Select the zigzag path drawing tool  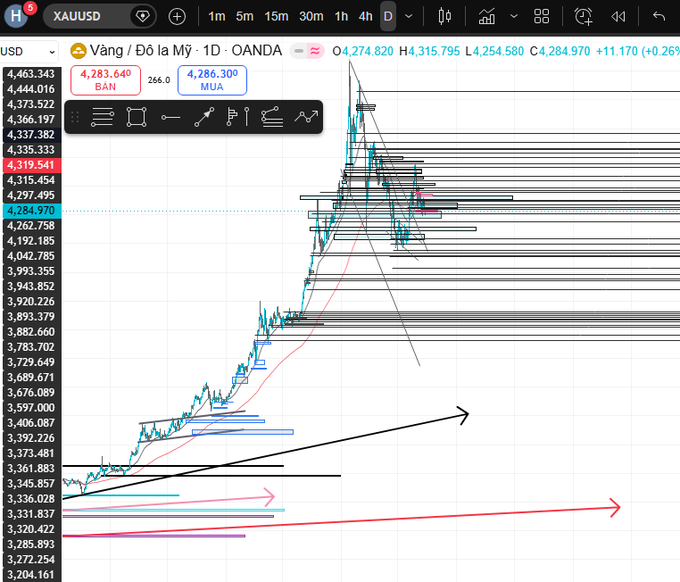click(306, 117)
